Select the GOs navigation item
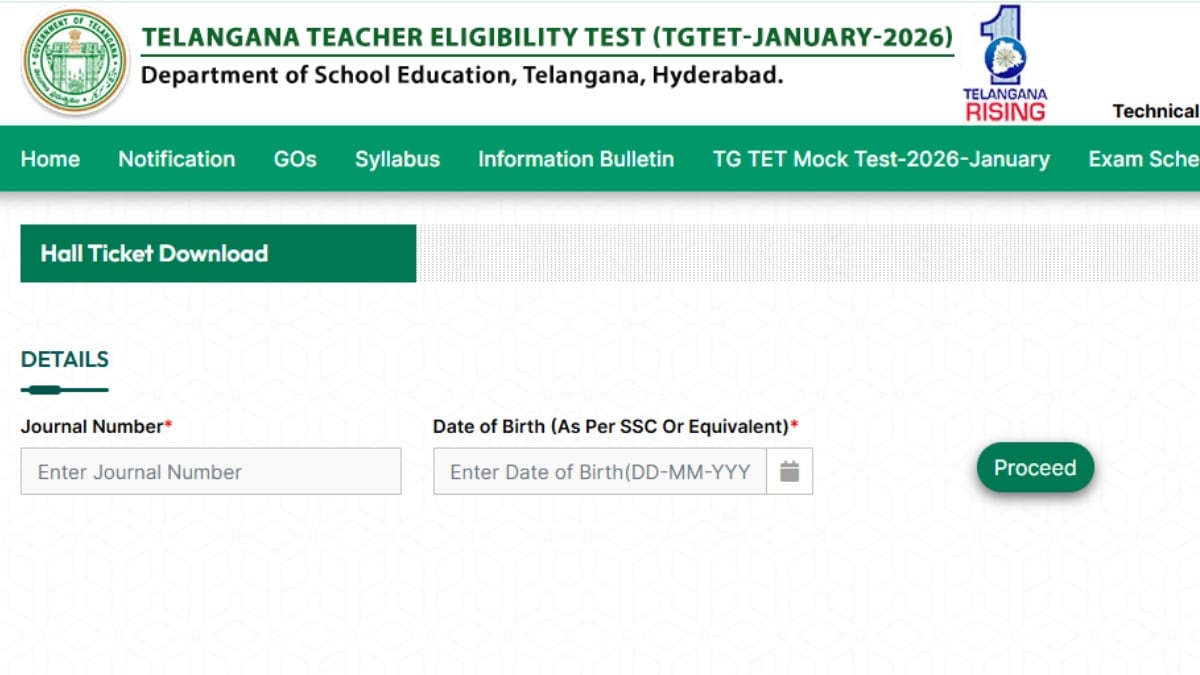This screenshot has height=675, width=1200. click(294, 159)
